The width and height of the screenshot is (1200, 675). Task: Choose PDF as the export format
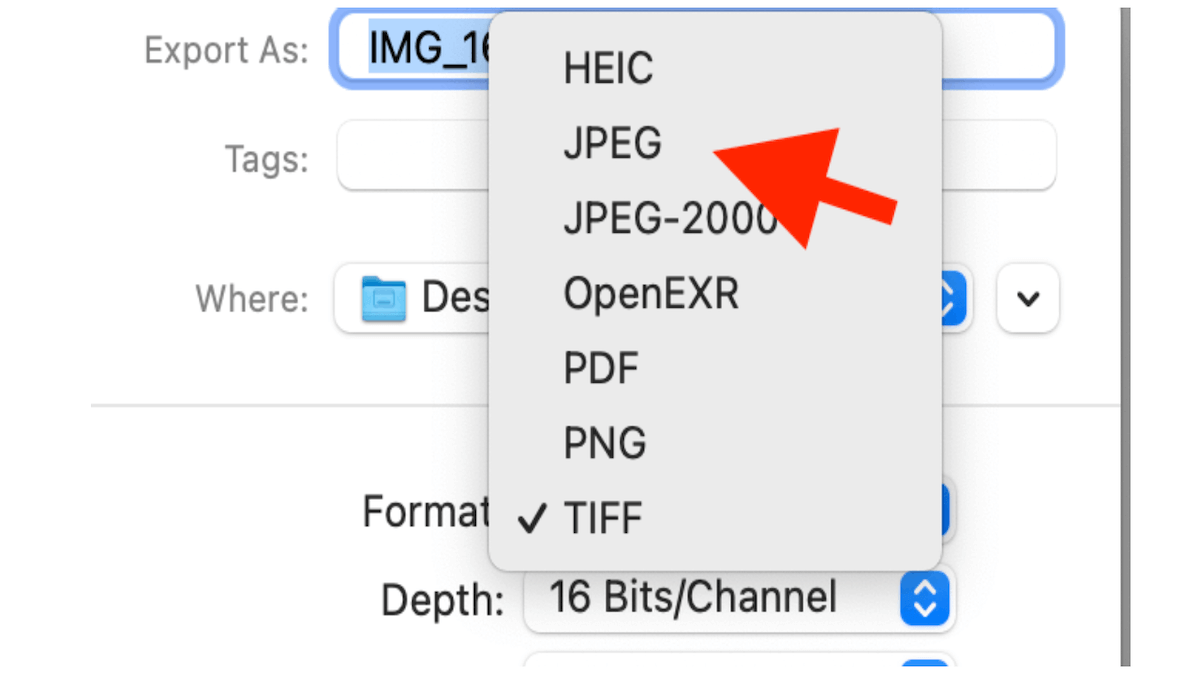pos(601,368)
